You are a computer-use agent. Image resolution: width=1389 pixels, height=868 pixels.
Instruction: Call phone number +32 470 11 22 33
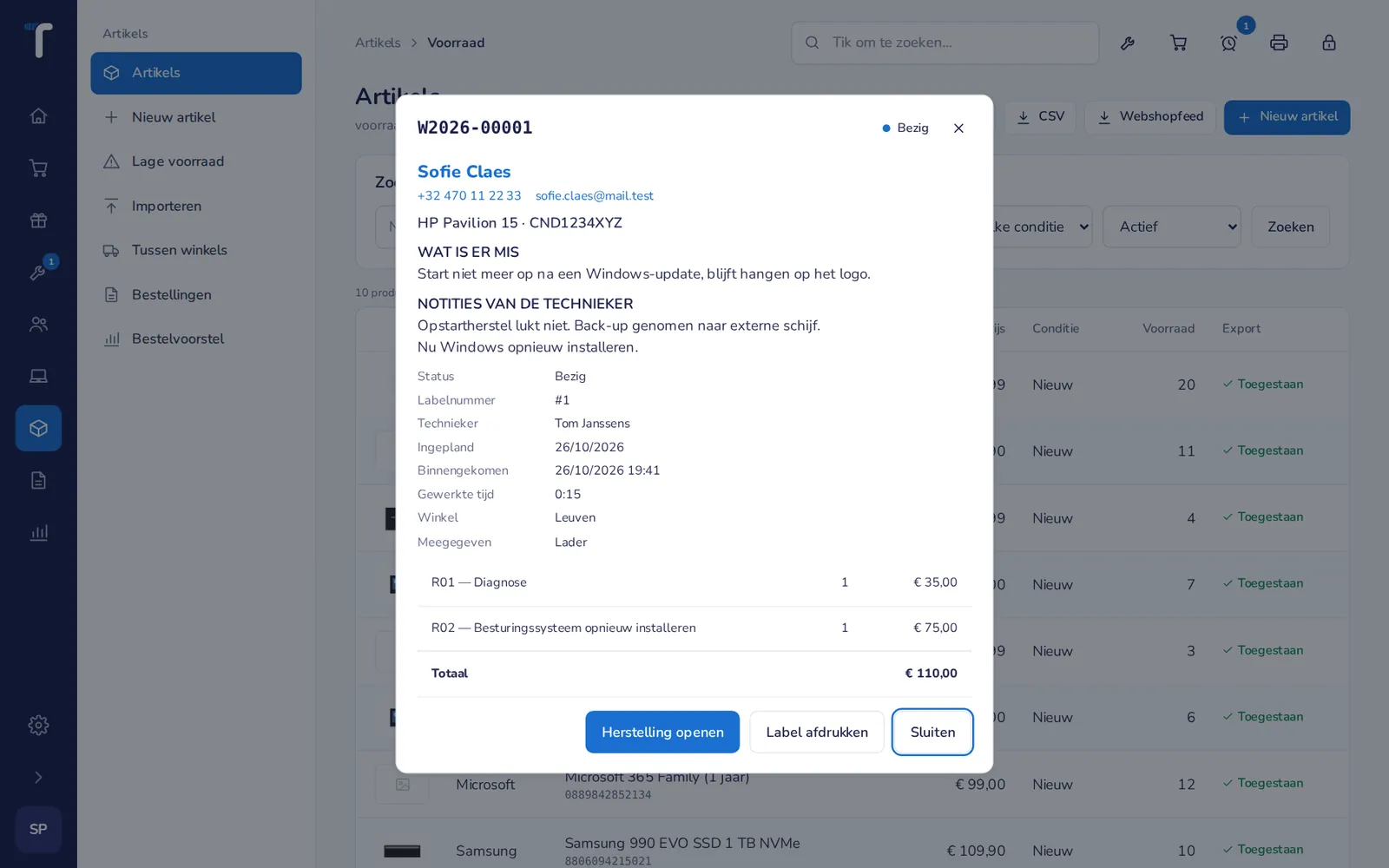point(469,196)
